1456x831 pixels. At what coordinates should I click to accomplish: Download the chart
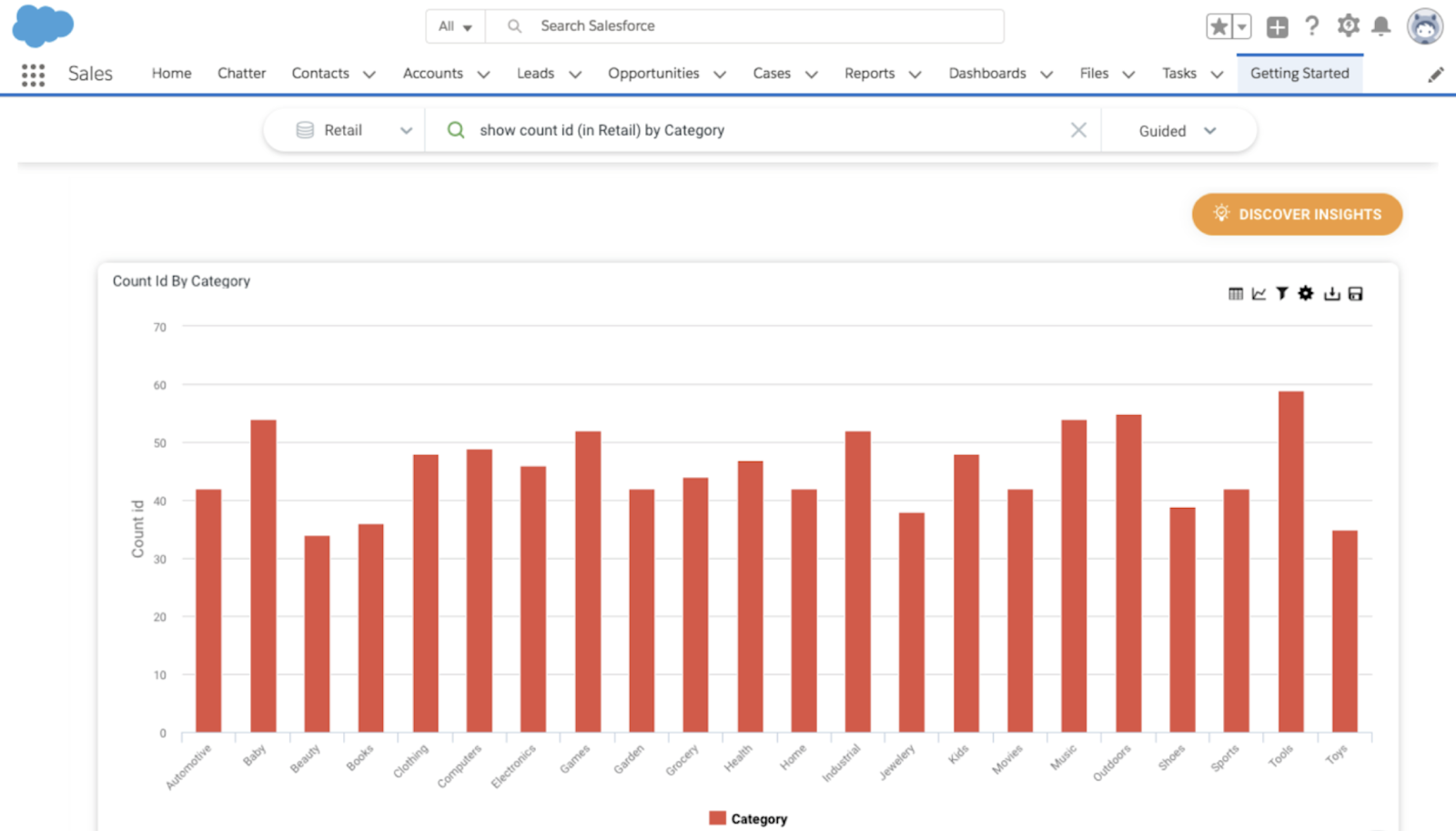click(1331, 293)
